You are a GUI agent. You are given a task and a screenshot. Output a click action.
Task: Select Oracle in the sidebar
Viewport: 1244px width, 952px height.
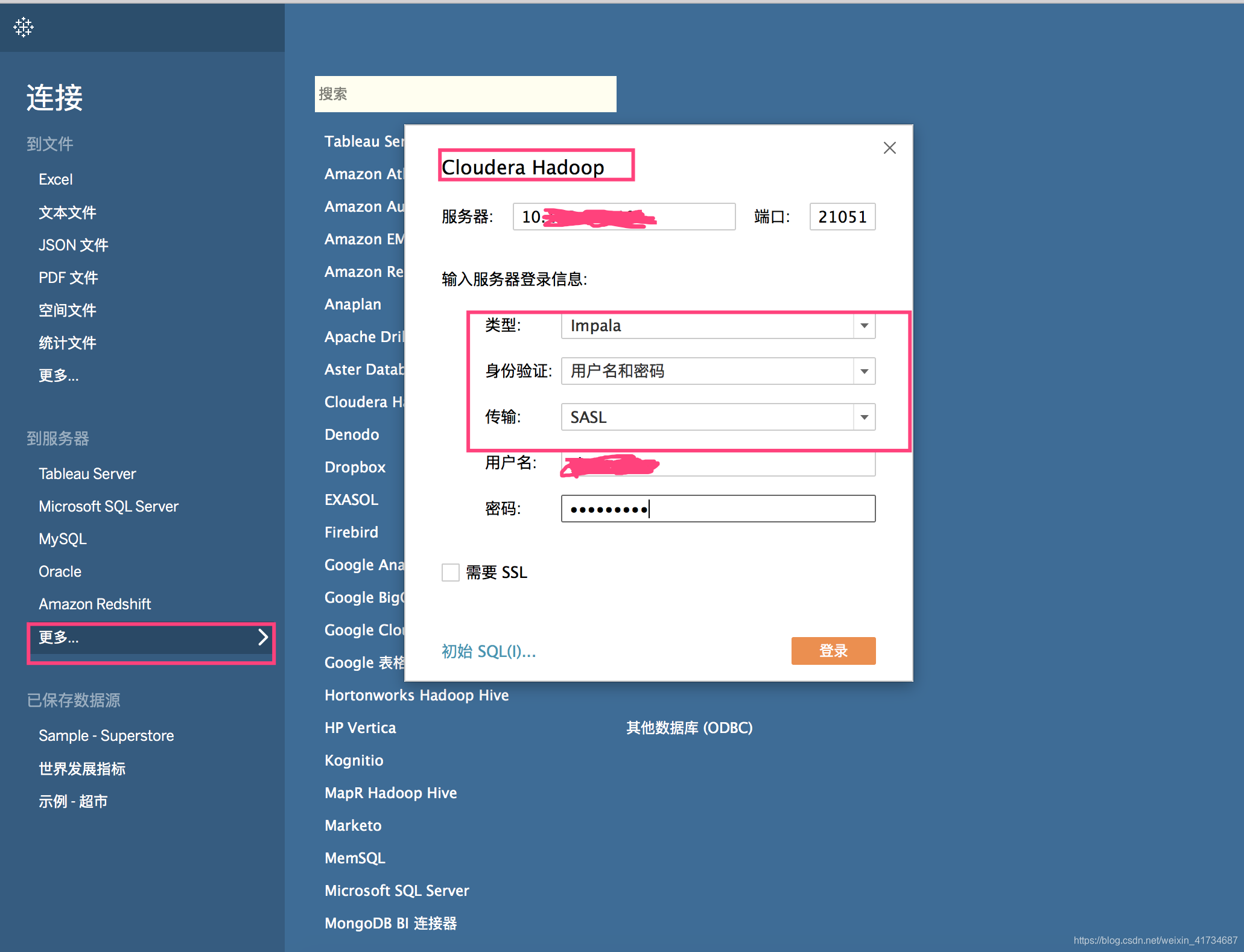60,571
